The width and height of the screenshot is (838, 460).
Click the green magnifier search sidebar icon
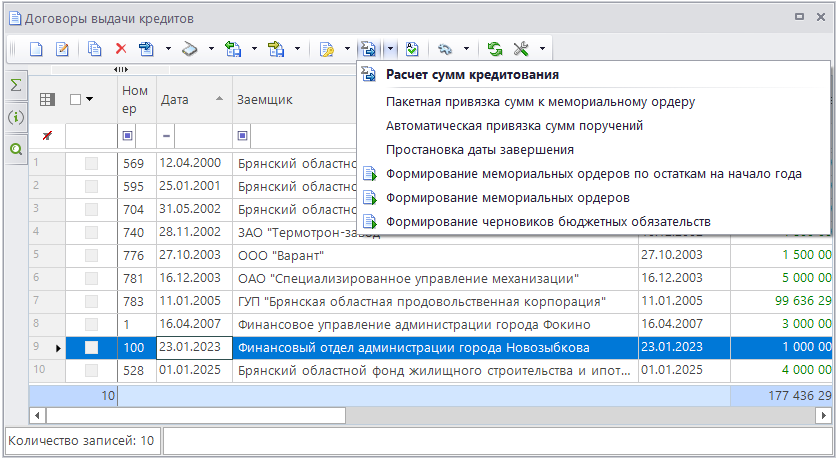point(16,148)
